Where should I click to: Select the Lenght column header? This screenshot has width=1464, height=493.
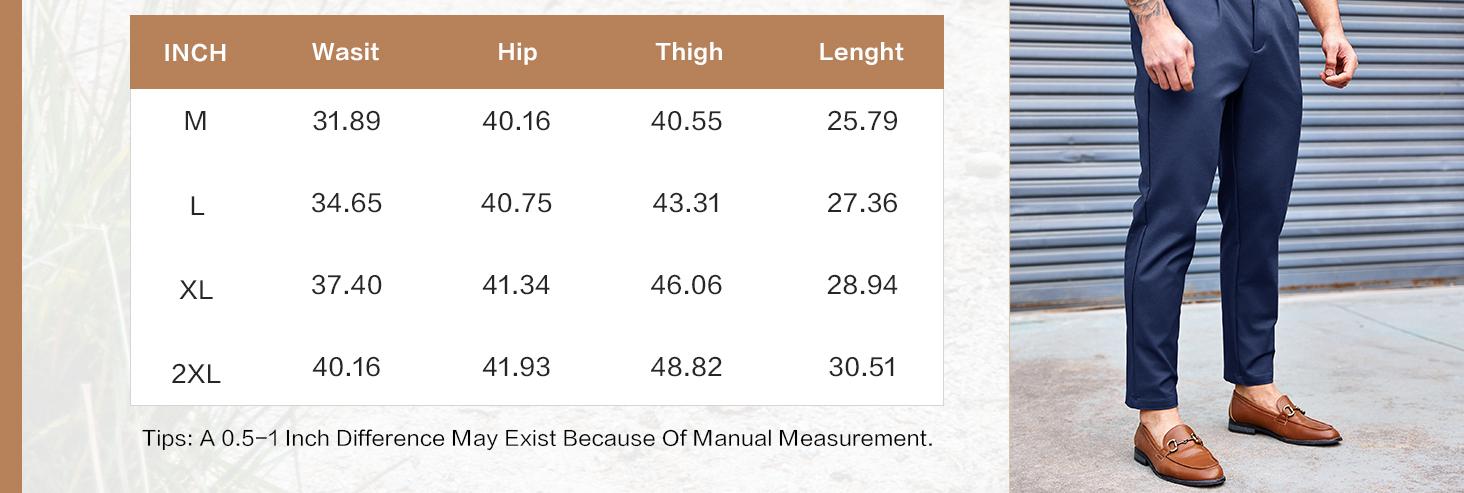(861, 52)
